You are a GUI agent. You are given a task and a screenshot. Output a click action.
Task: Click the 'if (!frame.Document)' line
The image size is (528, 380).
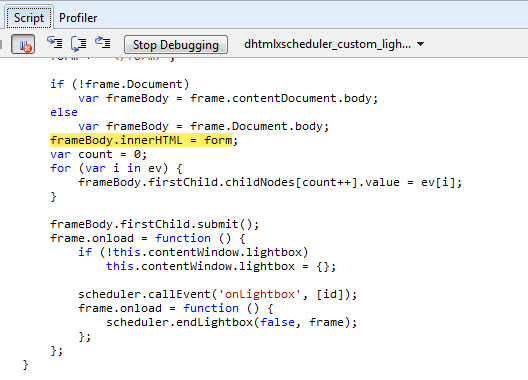coord(120,84)
